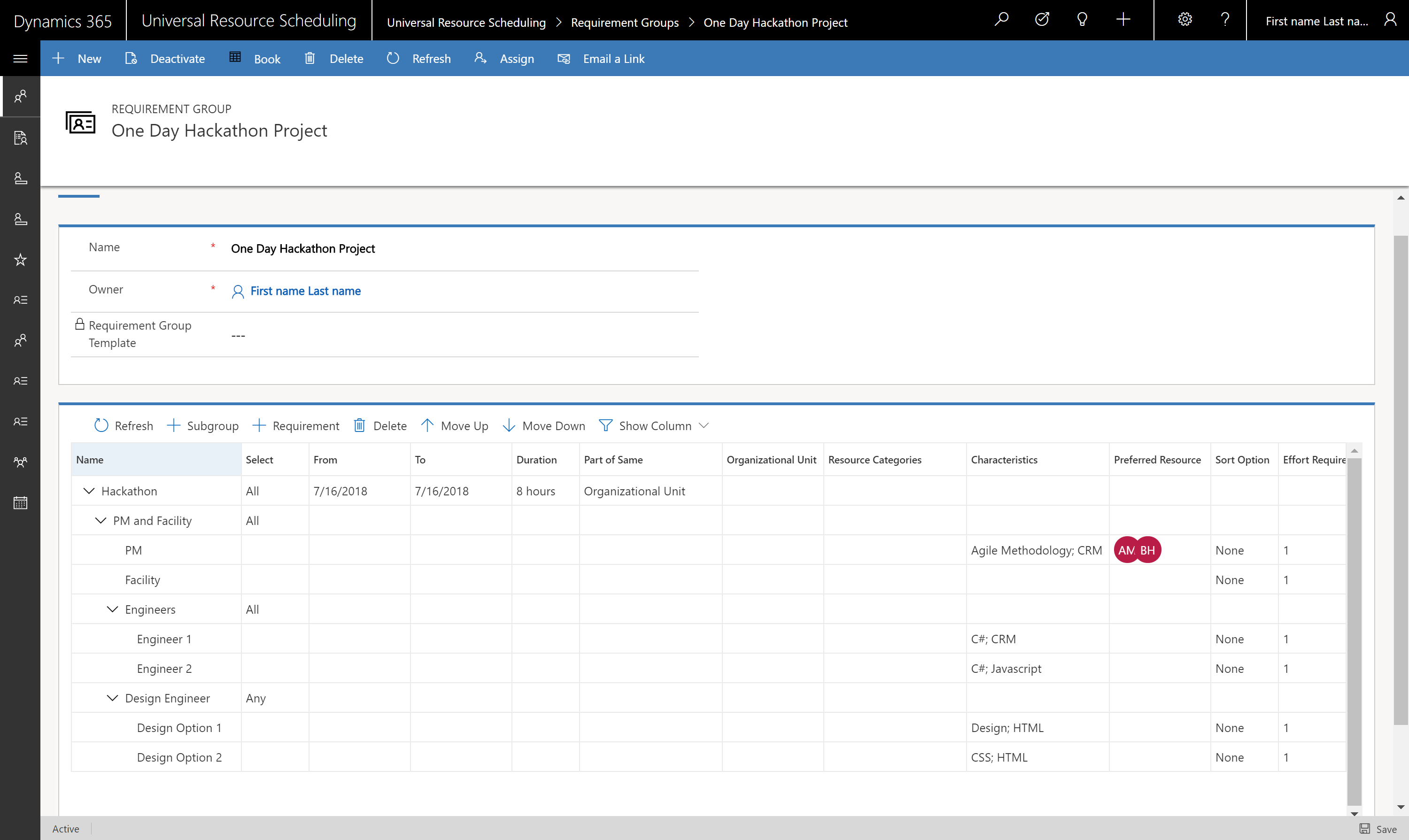Image resolution: width=1409 pixels, height=840 pixels.
Task: Open the search magnifier icon in top bar
Action: pyautogui.click(x=1001, y=20)
